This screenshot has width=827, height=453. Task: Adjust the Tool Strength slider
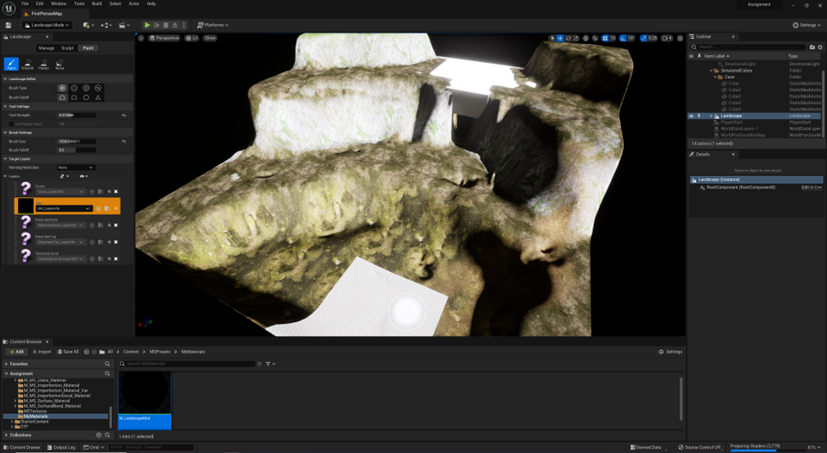[77, 115]
